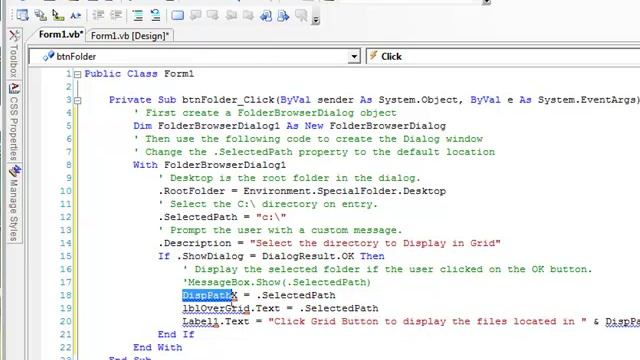Viewport: 640px width, 360px height.
Task: Click the Dim FolderBrowserDialog1 declaration line
Action: [x=289, y=126]
